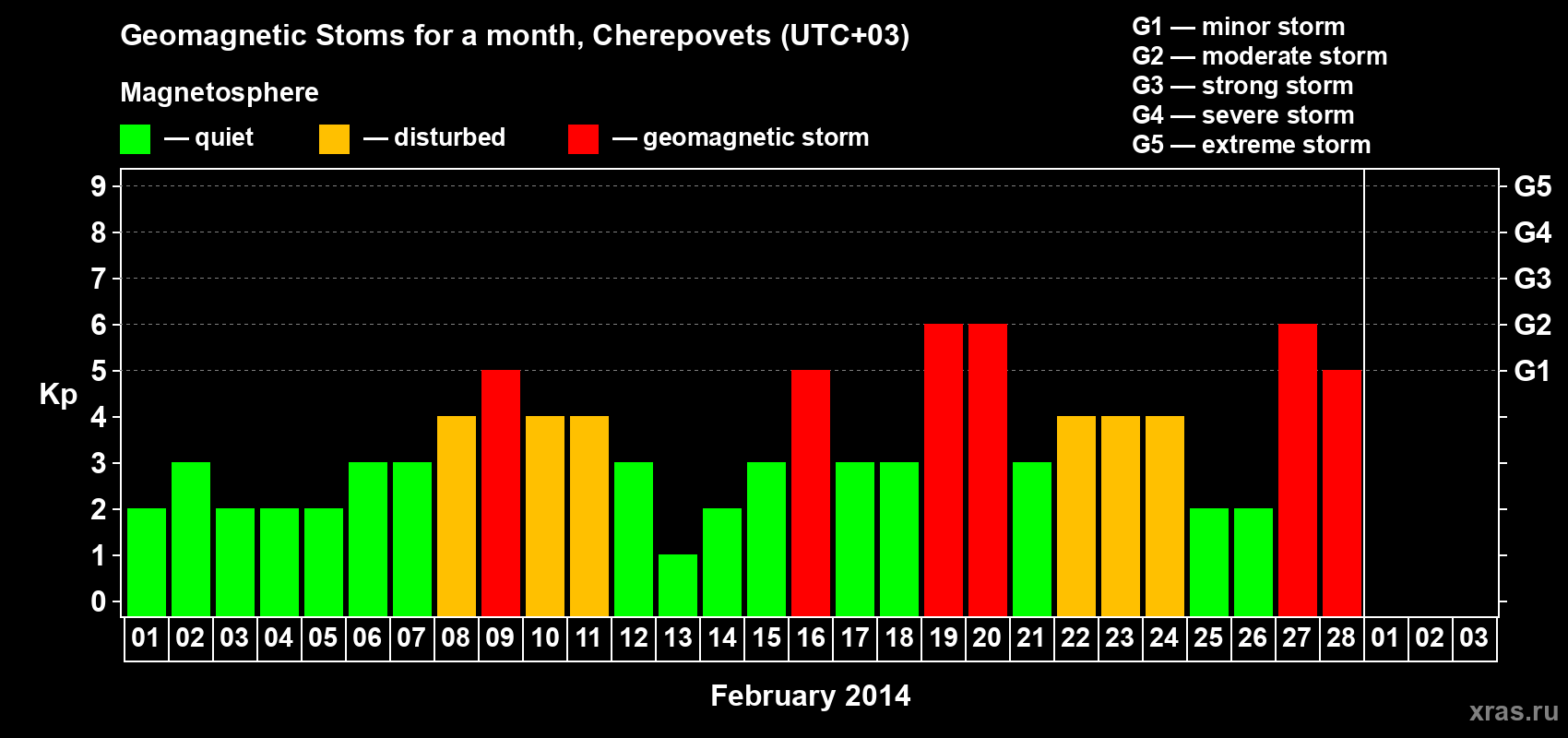Select the red bar for February 09
Image resolution: width=1568 pixels, height=738 pixels.
[x=501, y=493]
